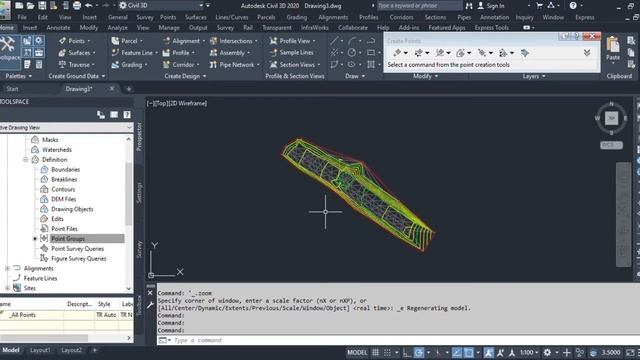This screenshot has width=640, height=360.
Task: Click the Toolspace tree vertical scrollbar
Action: (129, 194)
